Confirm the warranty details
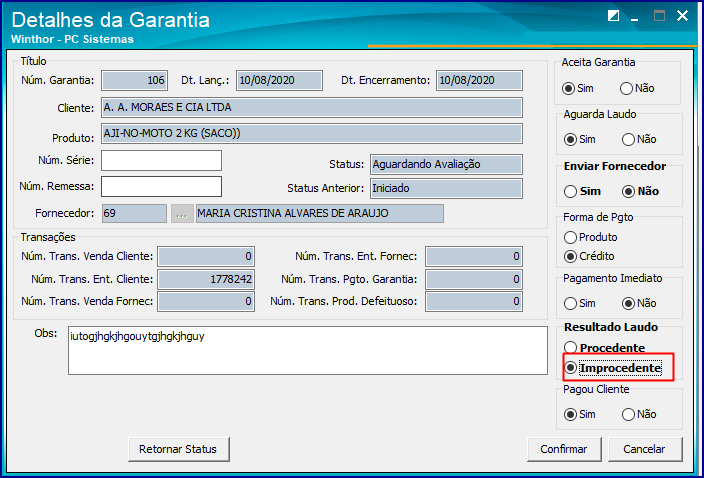The image size is (704, 478). [x=564, y=449]
